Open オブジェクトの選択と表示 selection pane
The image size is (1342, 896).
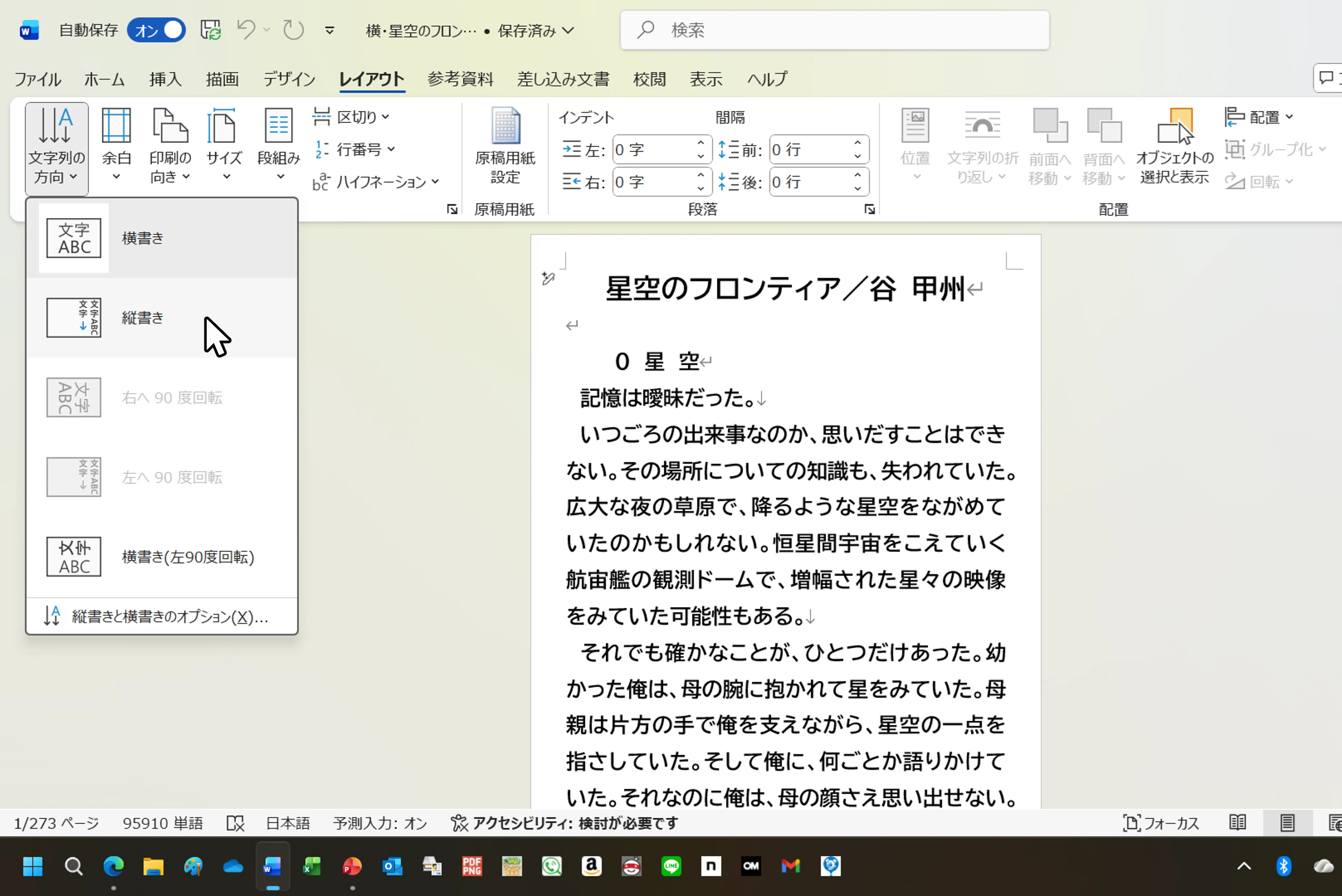pyautogui.click(x=1175, y=146)
